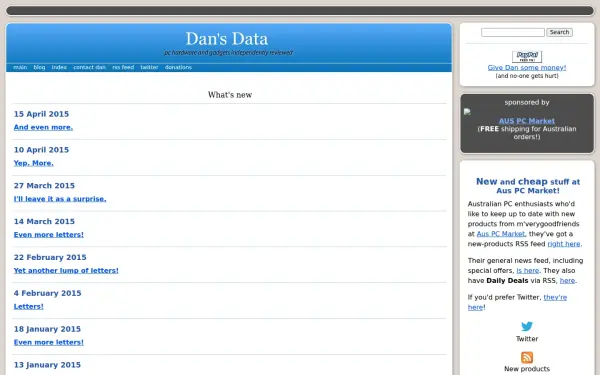Image resolution: width=600 pixels, height=375 pixels.
Task: Open the 'right here' RSS feed link
Action: (x=564, y=244)
